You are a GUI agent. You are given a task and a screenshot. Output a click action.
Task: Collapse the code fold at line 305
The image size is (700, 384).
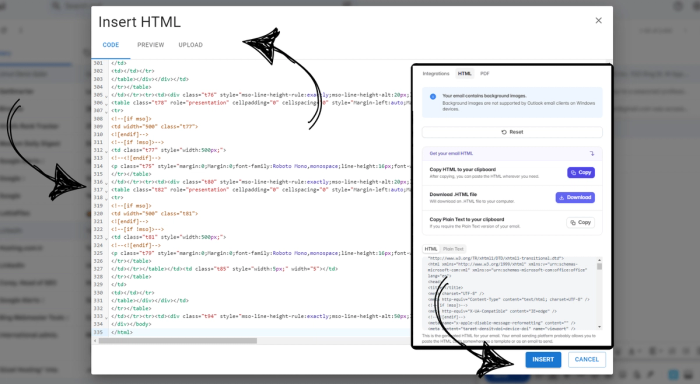106,96
